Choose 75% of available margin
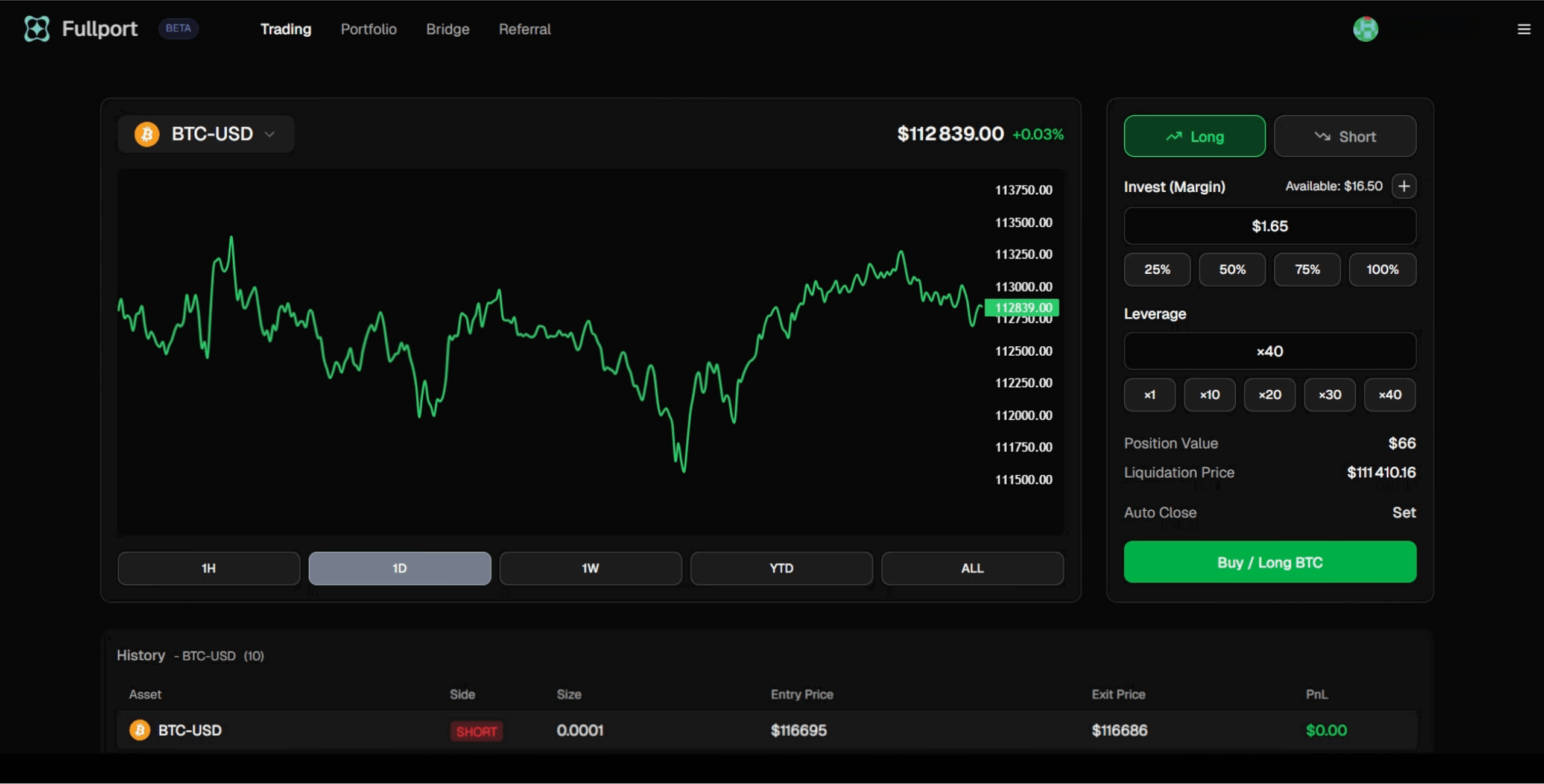1544x784 pixels. (1306, 270)
